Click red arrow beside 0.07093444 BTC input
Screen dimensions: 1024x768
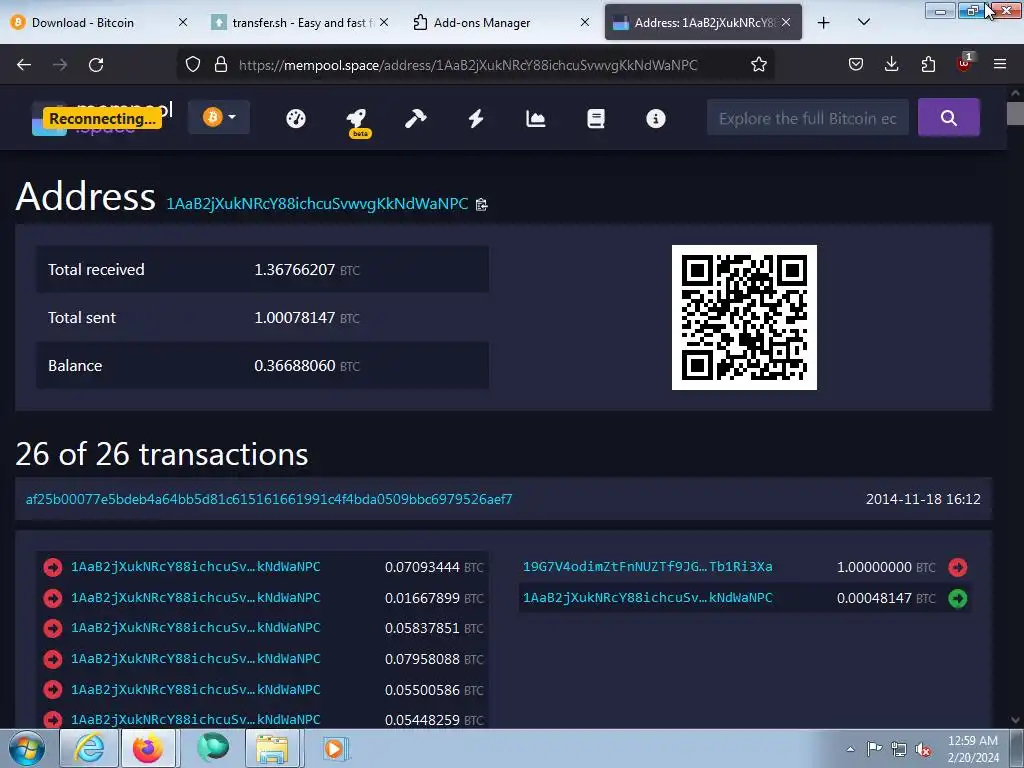53,568
